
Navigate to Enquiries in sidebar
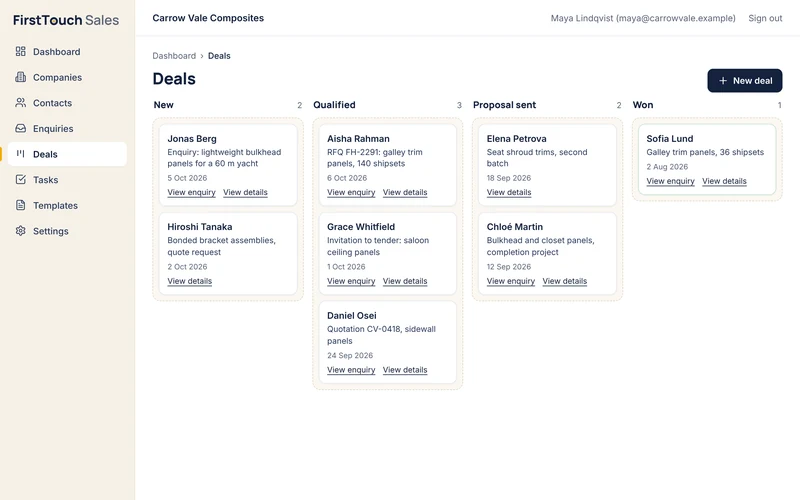(x=67, y=129)
